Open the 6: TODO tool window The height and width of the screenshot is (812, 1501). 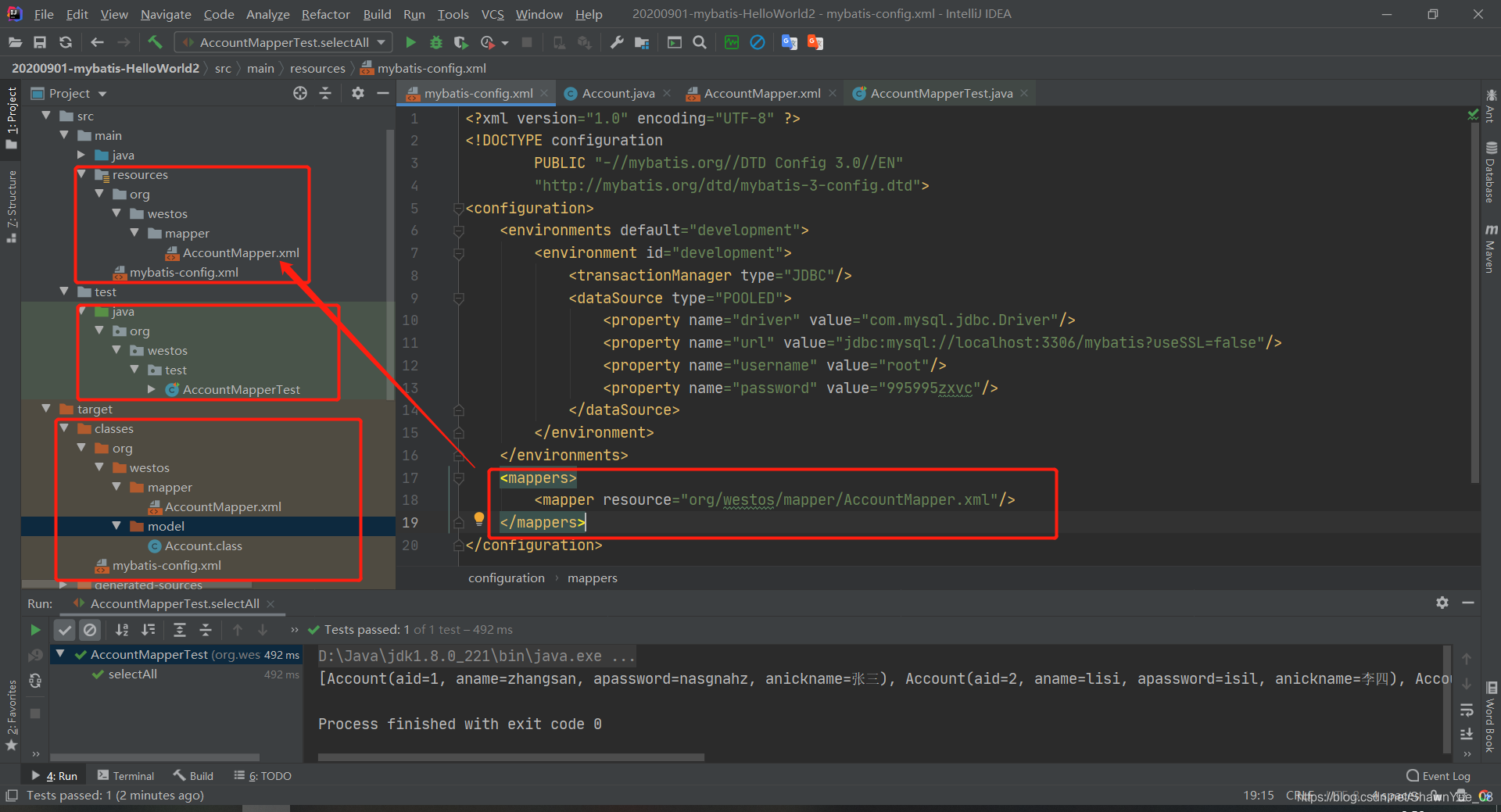[x=263, y=775]
